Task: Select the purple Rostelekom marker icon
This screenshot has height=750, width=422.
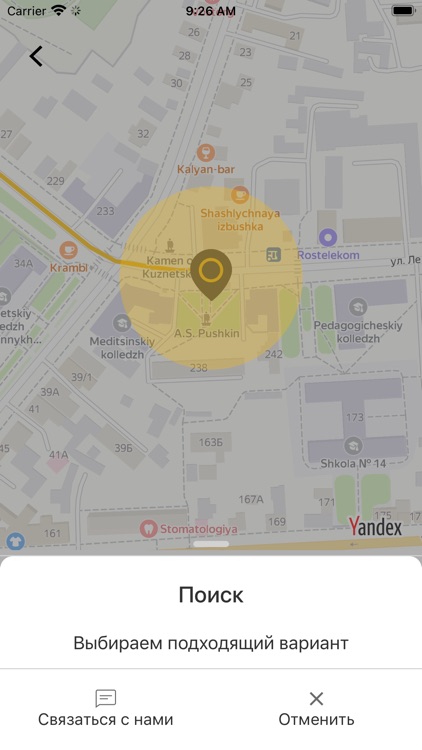Action: (x=328, y=237)
